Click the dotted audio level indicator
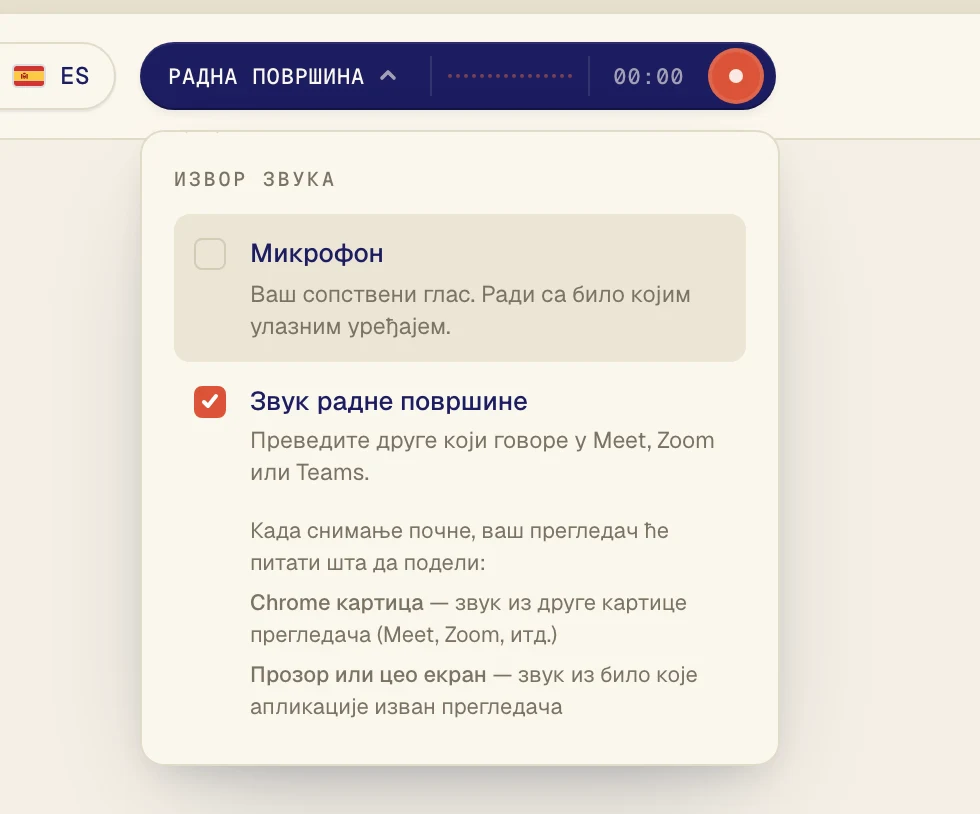Viewport: 980px width, 814px height. (510, 76)
